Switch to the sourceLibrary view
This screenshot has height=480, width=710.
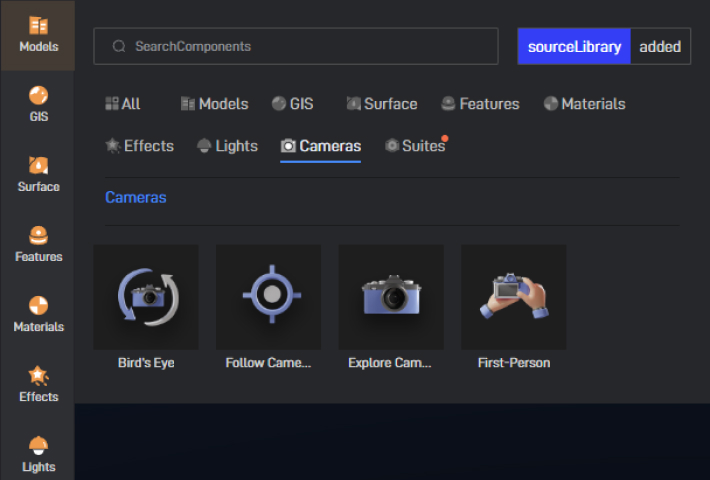pos(574,46)
